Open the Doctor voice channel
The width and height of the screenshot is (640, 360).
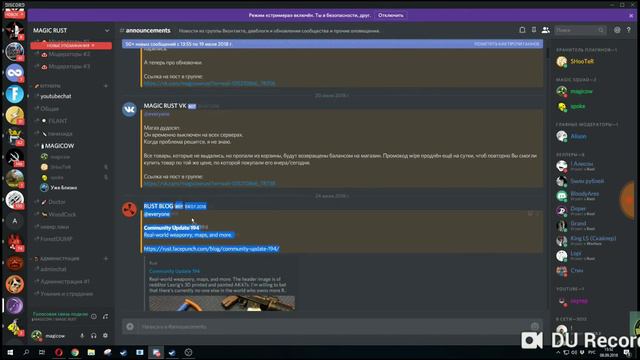(x=56, y=202)
